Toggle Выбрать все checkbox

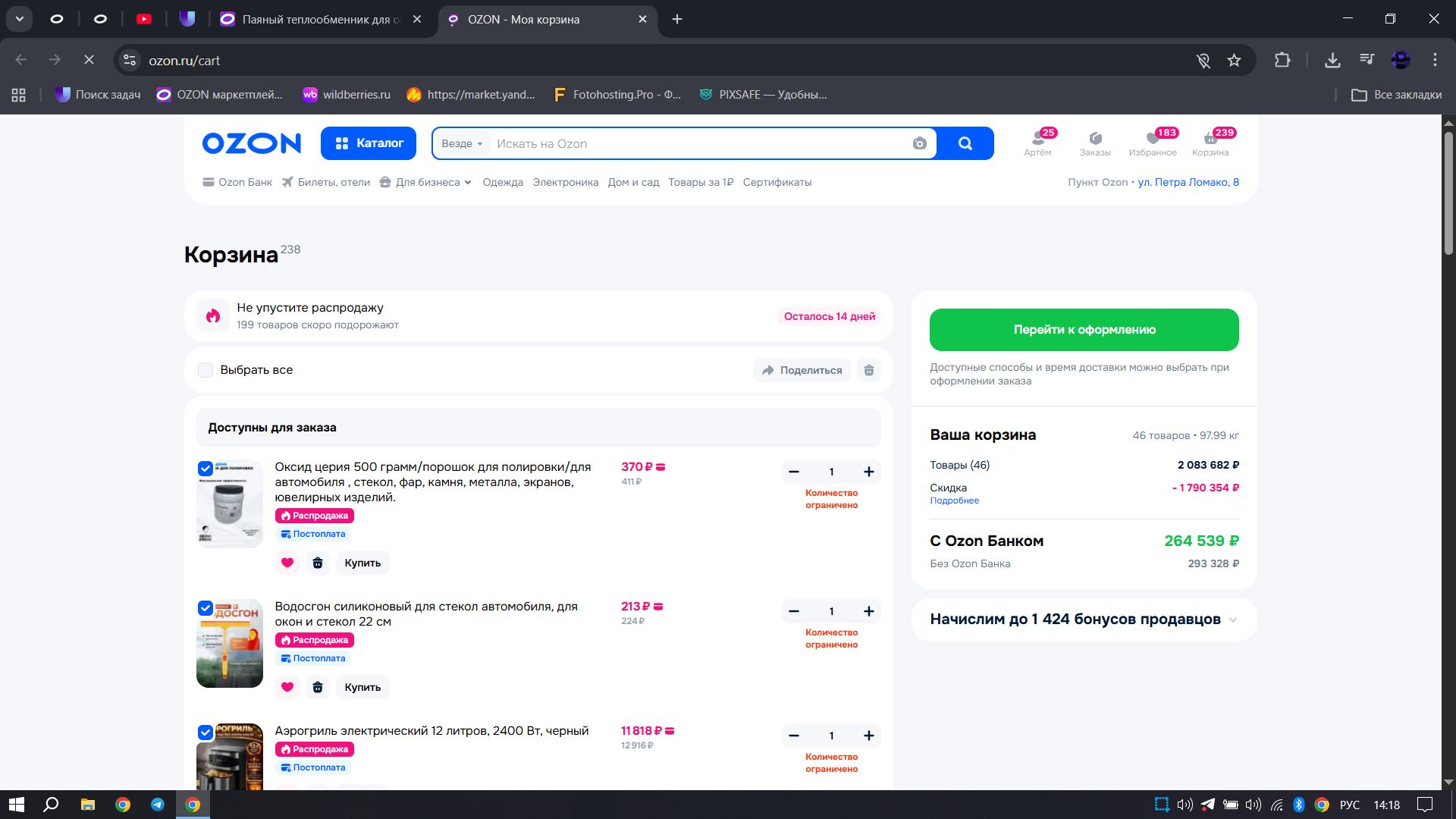point(206,370)
